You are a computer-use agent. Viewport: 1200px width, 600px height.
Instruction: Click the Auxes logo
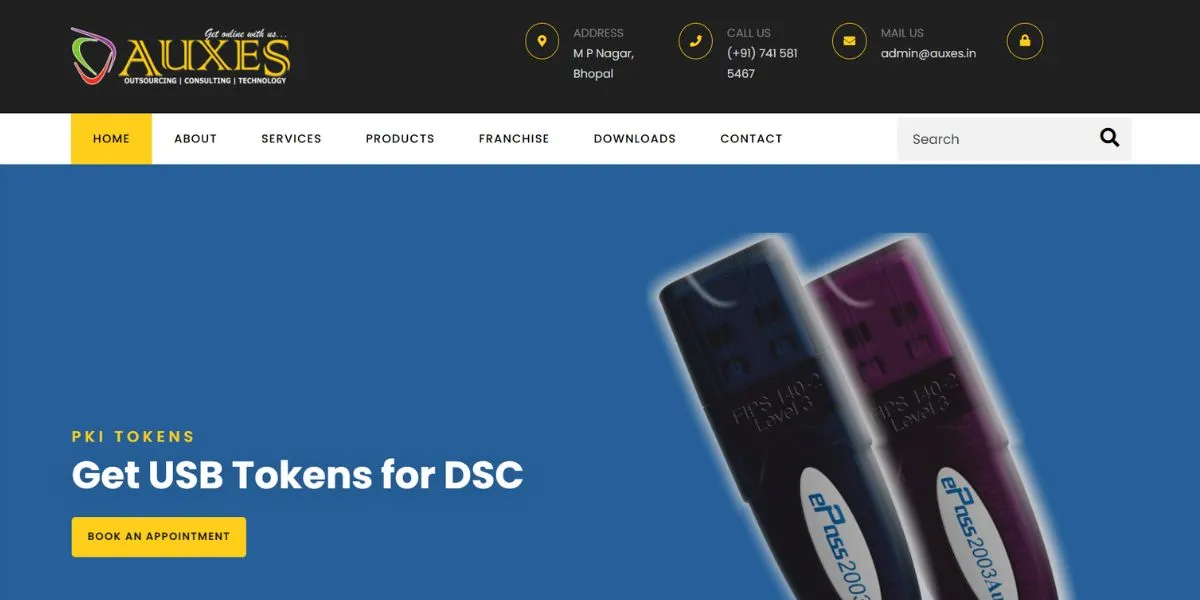tap(181, 56)
